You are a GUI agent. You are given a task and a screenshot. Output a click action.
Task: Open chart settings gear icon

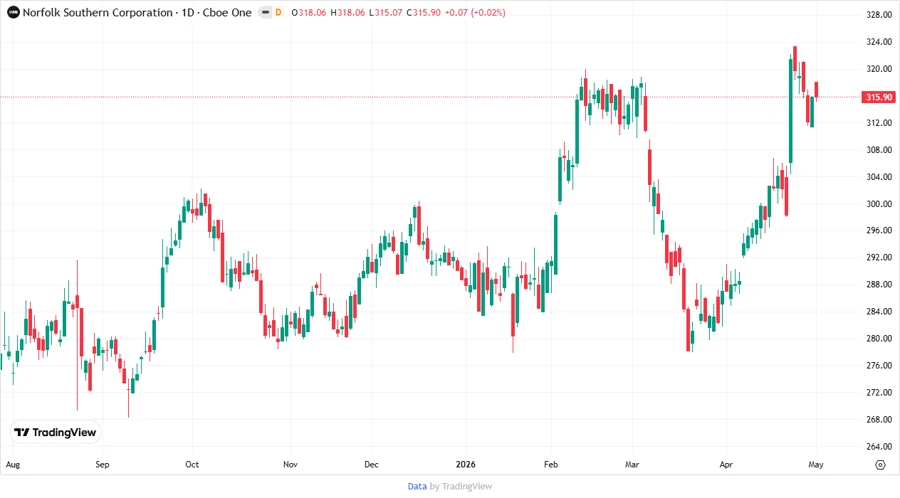(880, 465)
